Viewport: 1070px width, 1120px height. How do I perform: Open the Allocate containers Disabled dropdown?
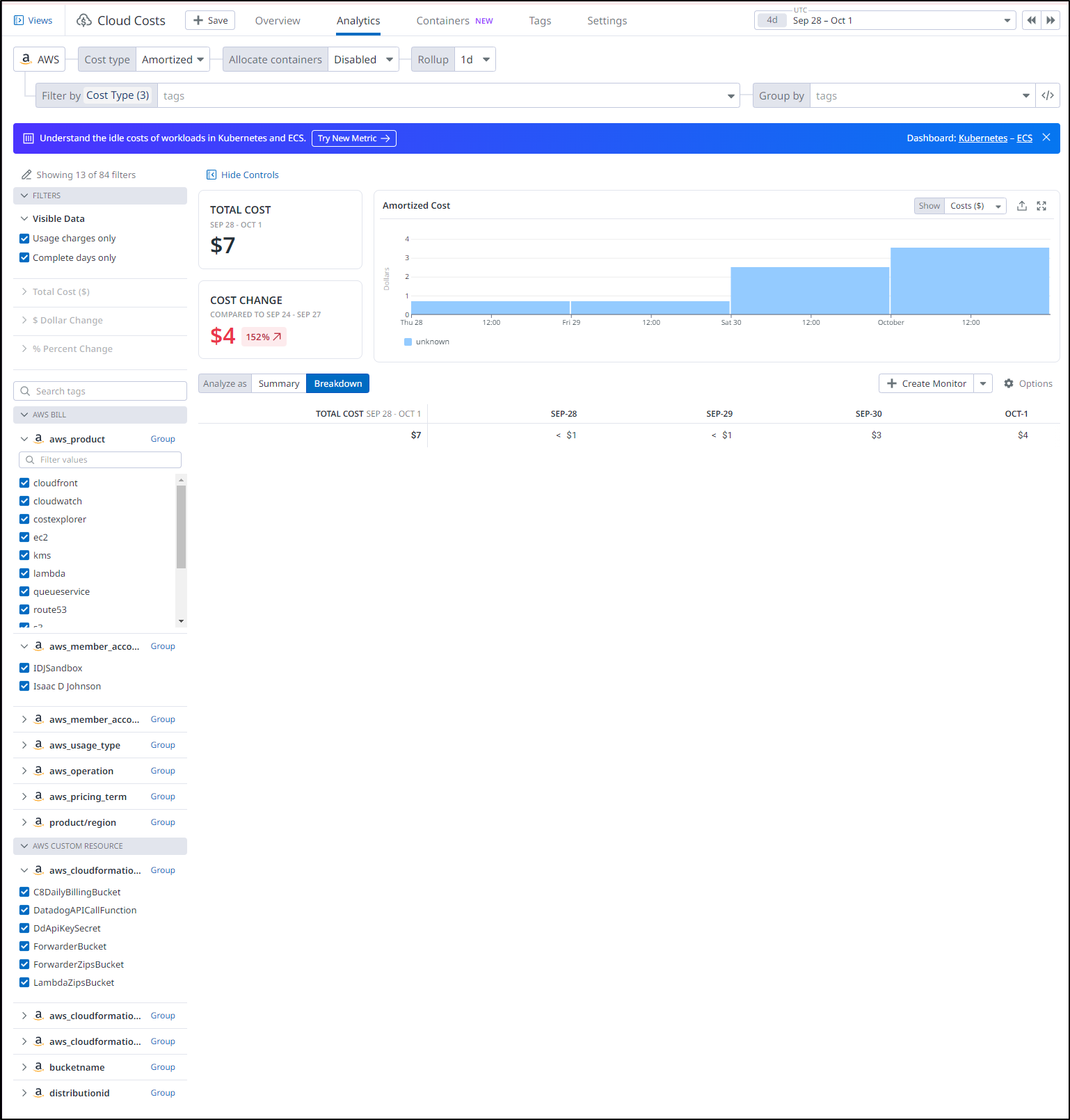363,59
